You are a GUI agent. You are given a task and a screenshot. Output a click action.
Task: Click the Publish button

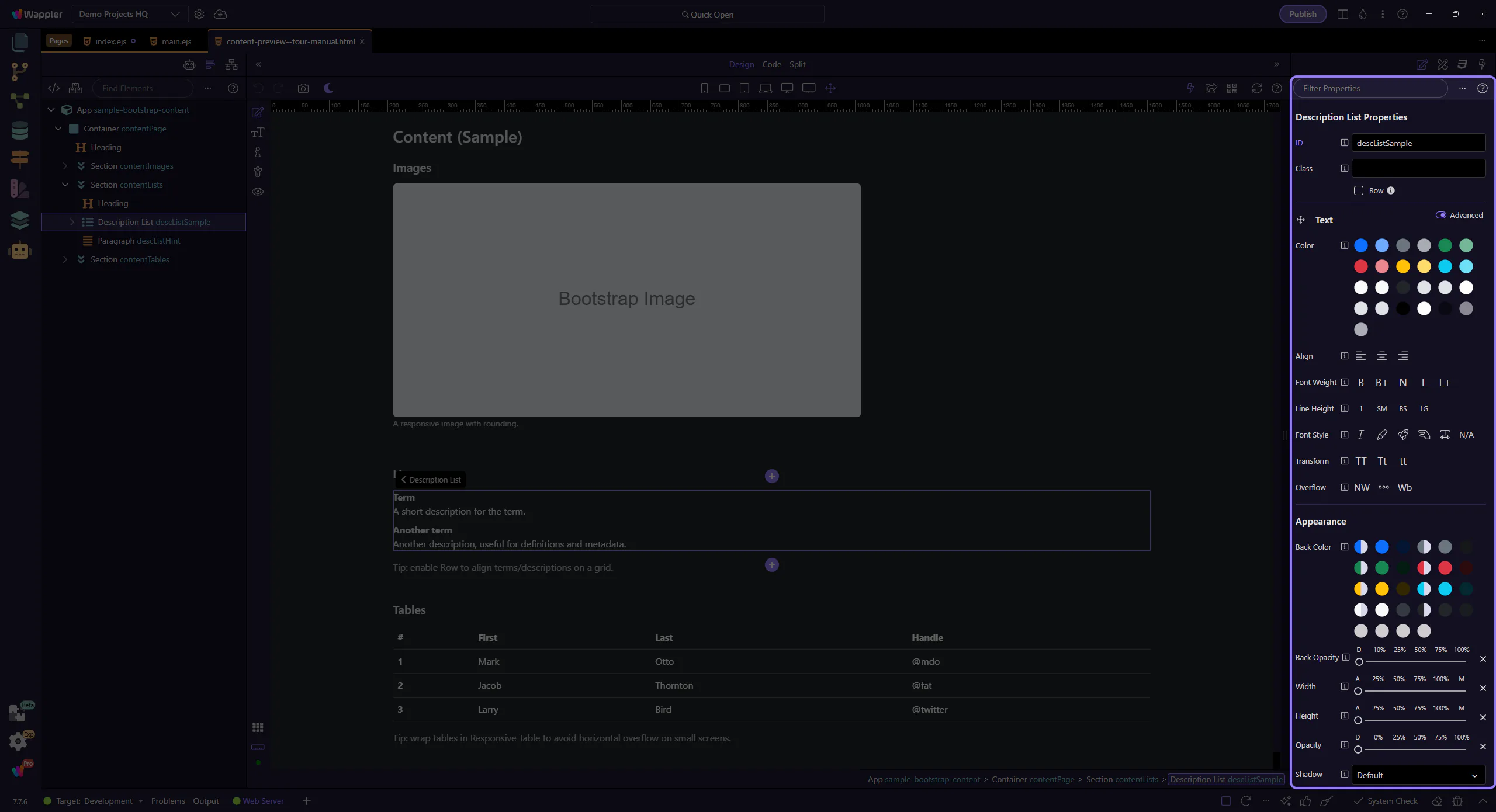pyautogui.click(x=1303, y=14)
